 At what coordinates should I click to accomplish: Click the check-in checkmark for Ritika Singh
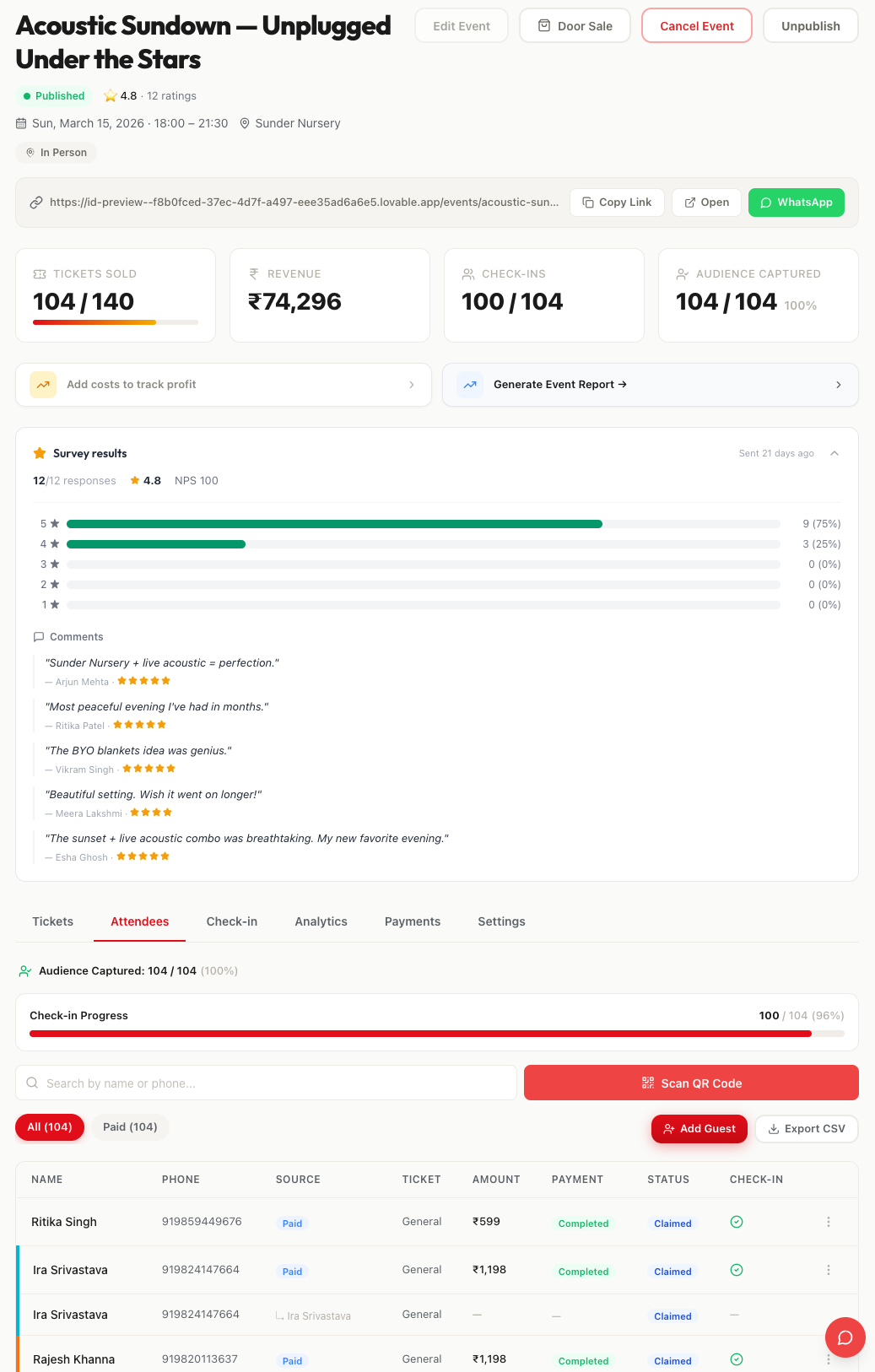click(736, 1222)
